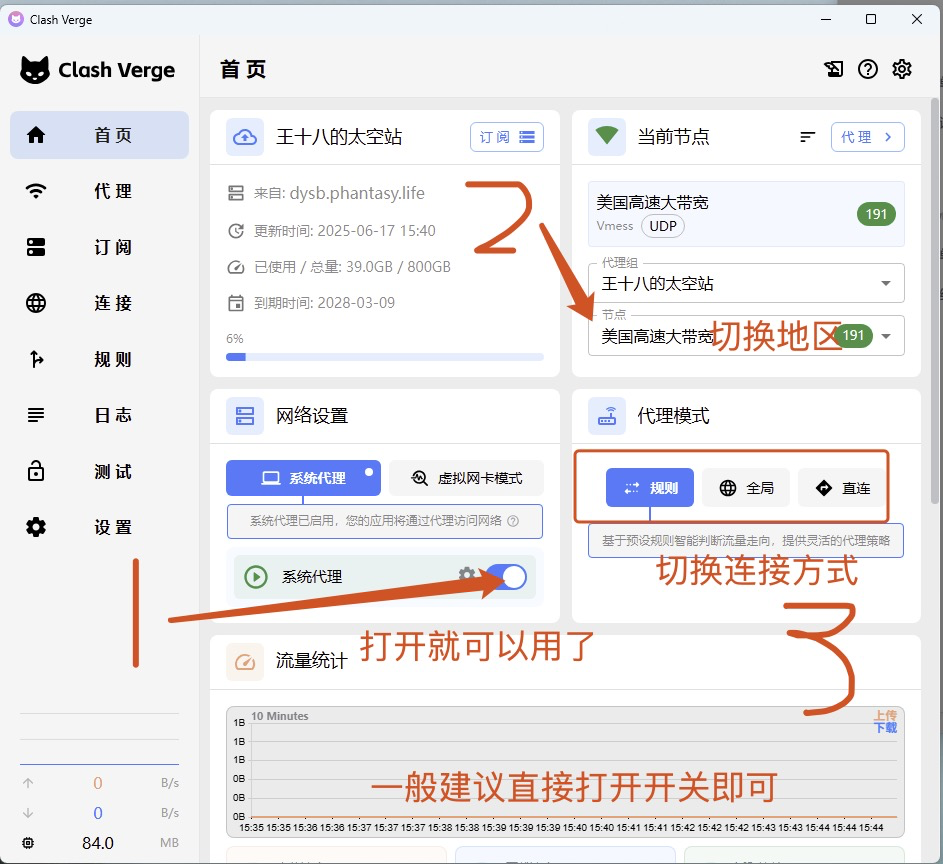Select 直连 direct connection mode
Image resolution: width=943 pixels, height=864 pixels.
tap(841, 488)
